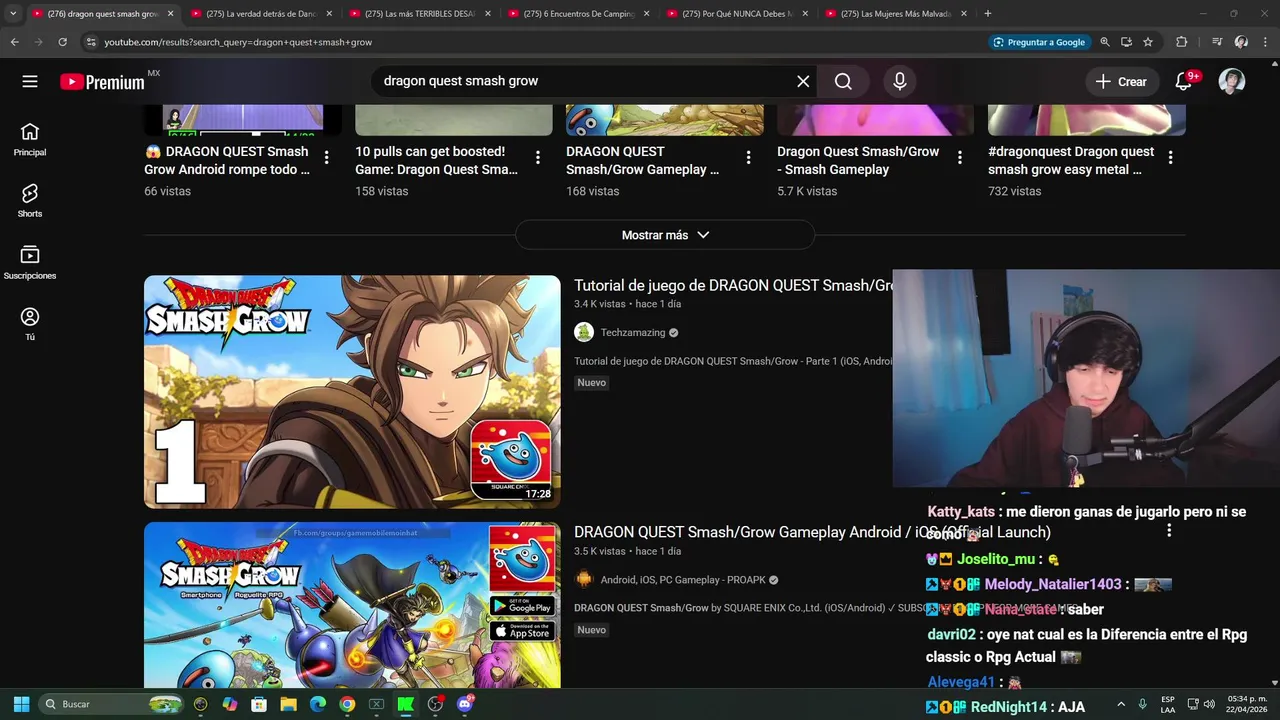This screenshot has height=720, width=1280.
Task: Open Shorts from the sidebar
Action: [30, 200]
